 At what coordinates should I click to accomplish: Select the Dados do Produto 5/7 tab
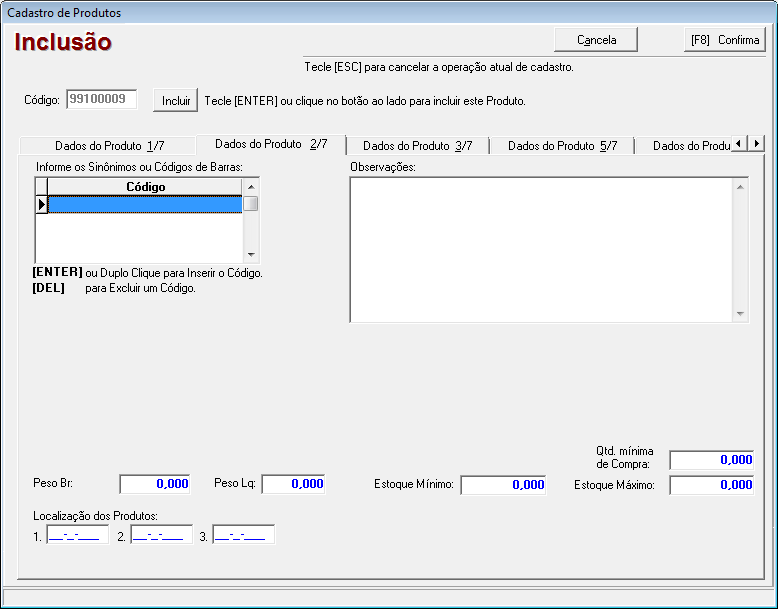tap(562, 146)
